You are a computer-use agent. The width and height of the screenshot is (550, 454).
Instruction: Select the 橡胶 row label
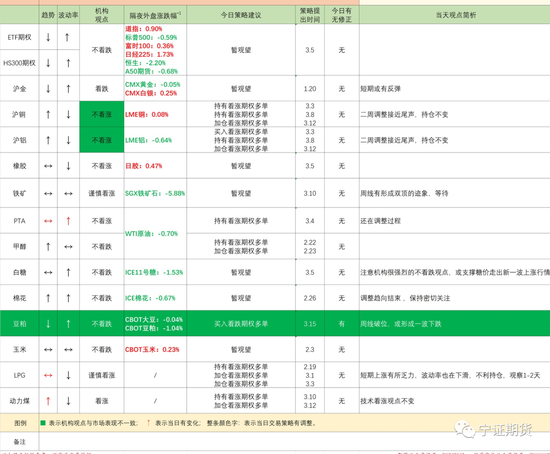point(19,166)
